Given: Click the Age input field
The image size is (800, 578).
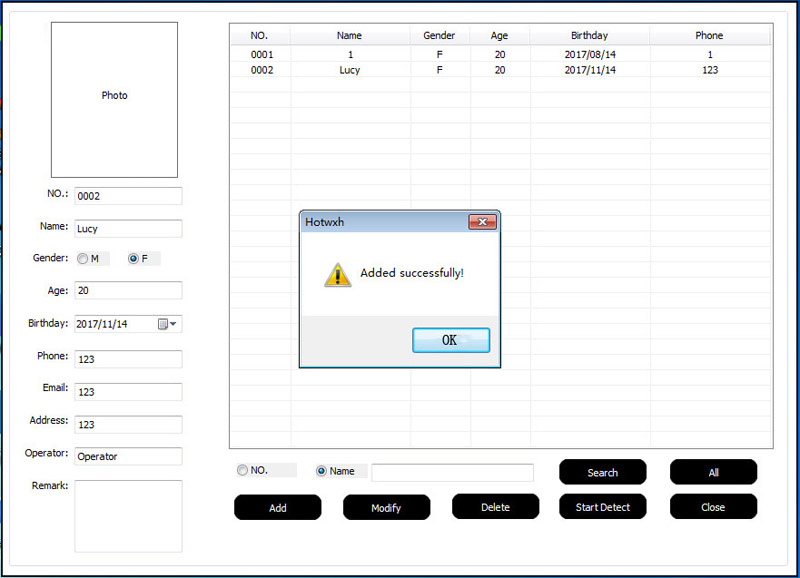Looking at the screenshot, I should coord(128,290).
